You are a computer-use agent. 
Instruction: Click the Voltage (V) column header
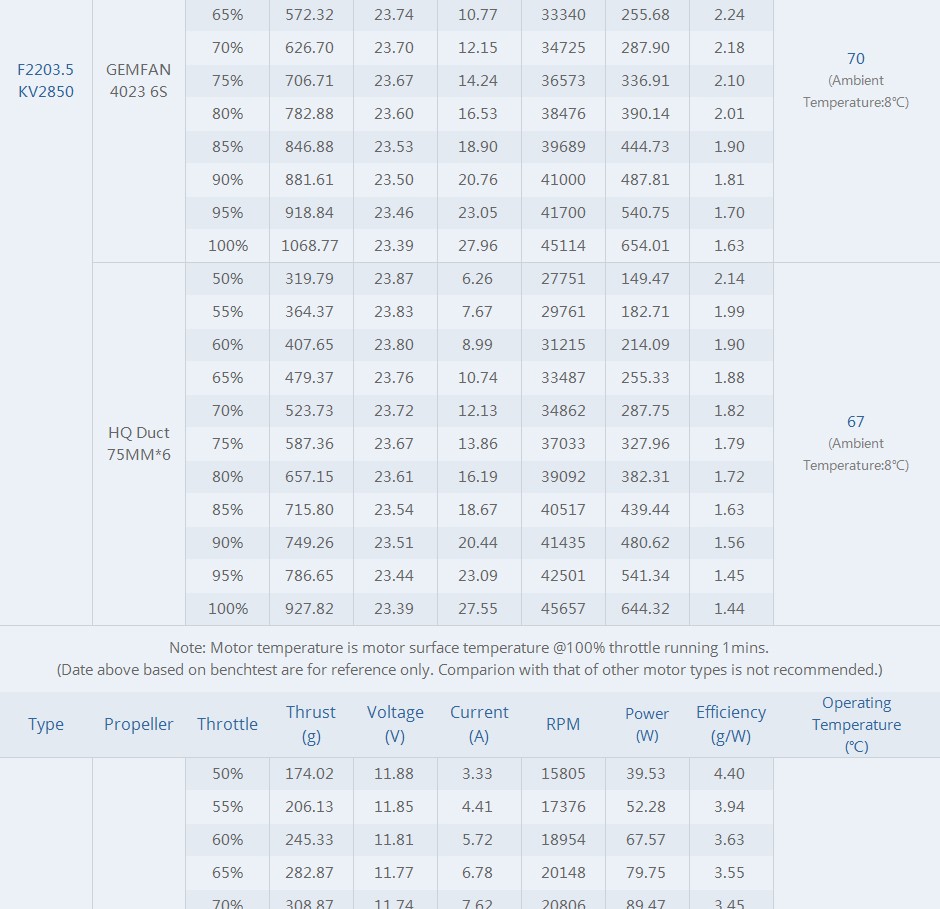(x=395, y=724)
